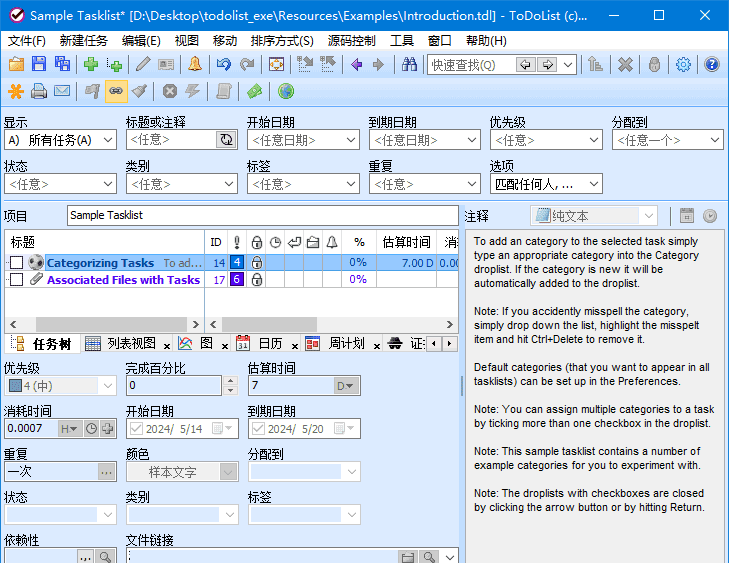Click task tree horizontal scrollbar thumb
Image resolution: width=729 pixels, height=563 pixels.
pyautogui.click(x=111, y=324)
